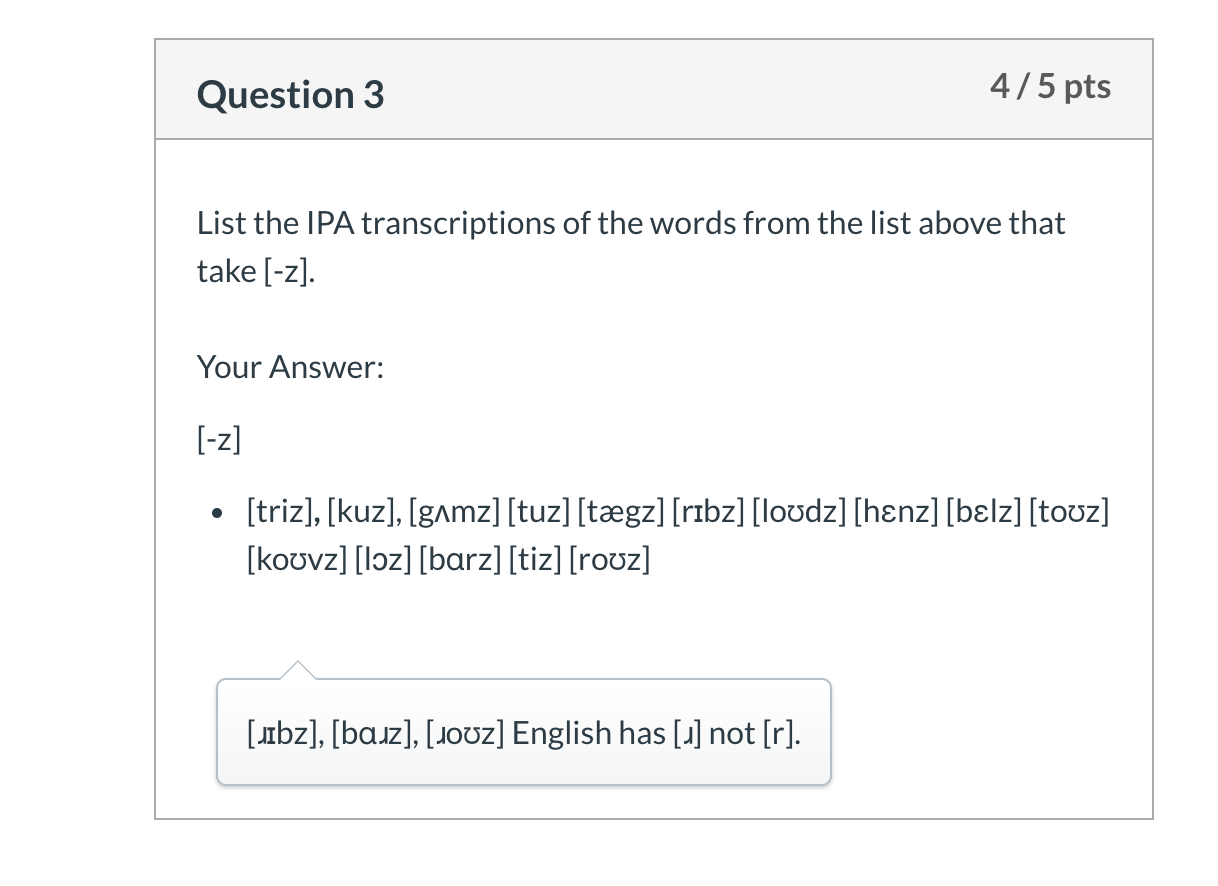
Task: Select the [bɛlz] transcription
Action: coord(982,513)
